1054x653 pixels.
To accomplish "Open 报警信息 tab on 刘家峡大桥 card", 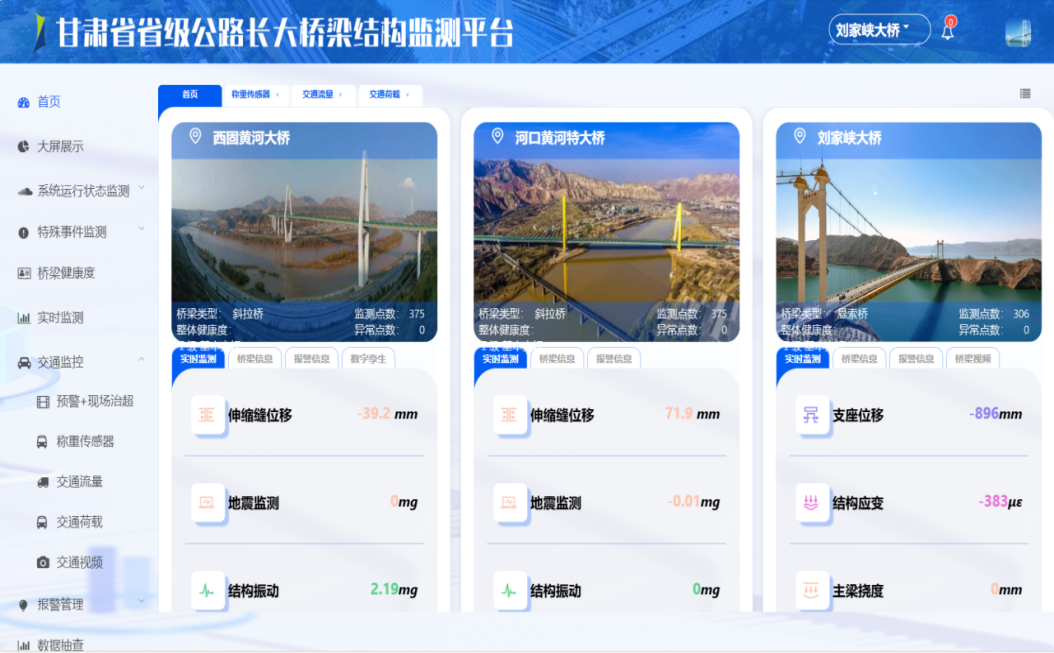I will (916, 359).
